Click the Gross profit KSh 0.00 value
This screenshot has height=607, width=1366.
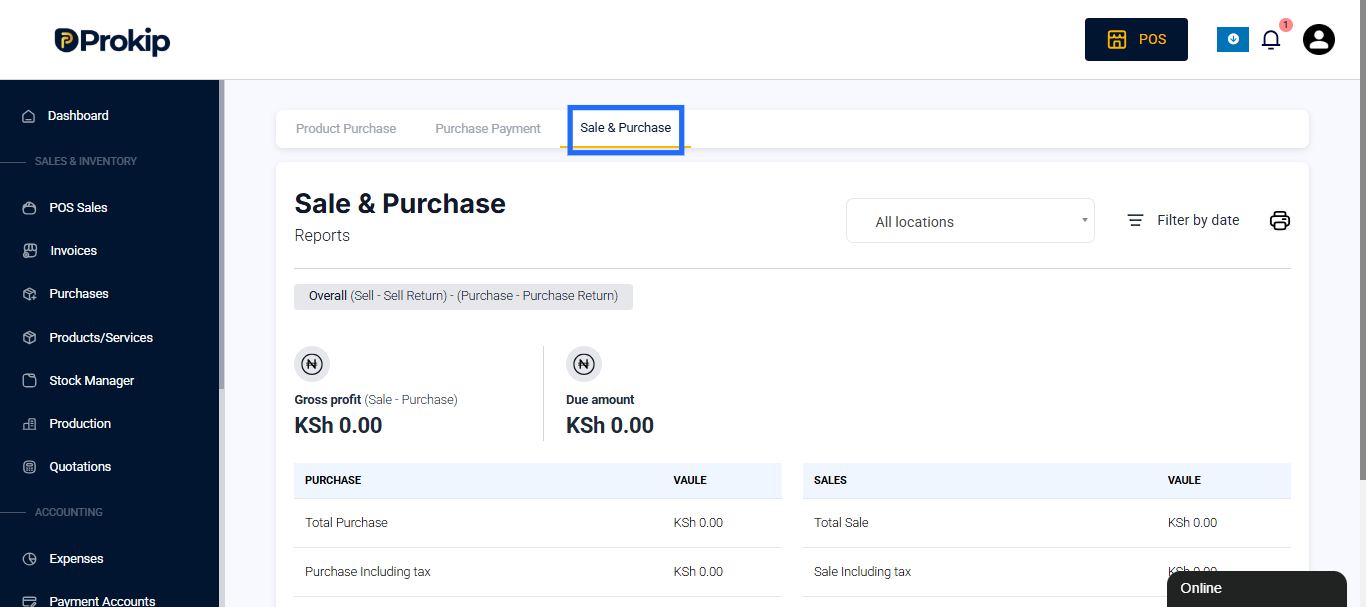click(x=338, y=425)
